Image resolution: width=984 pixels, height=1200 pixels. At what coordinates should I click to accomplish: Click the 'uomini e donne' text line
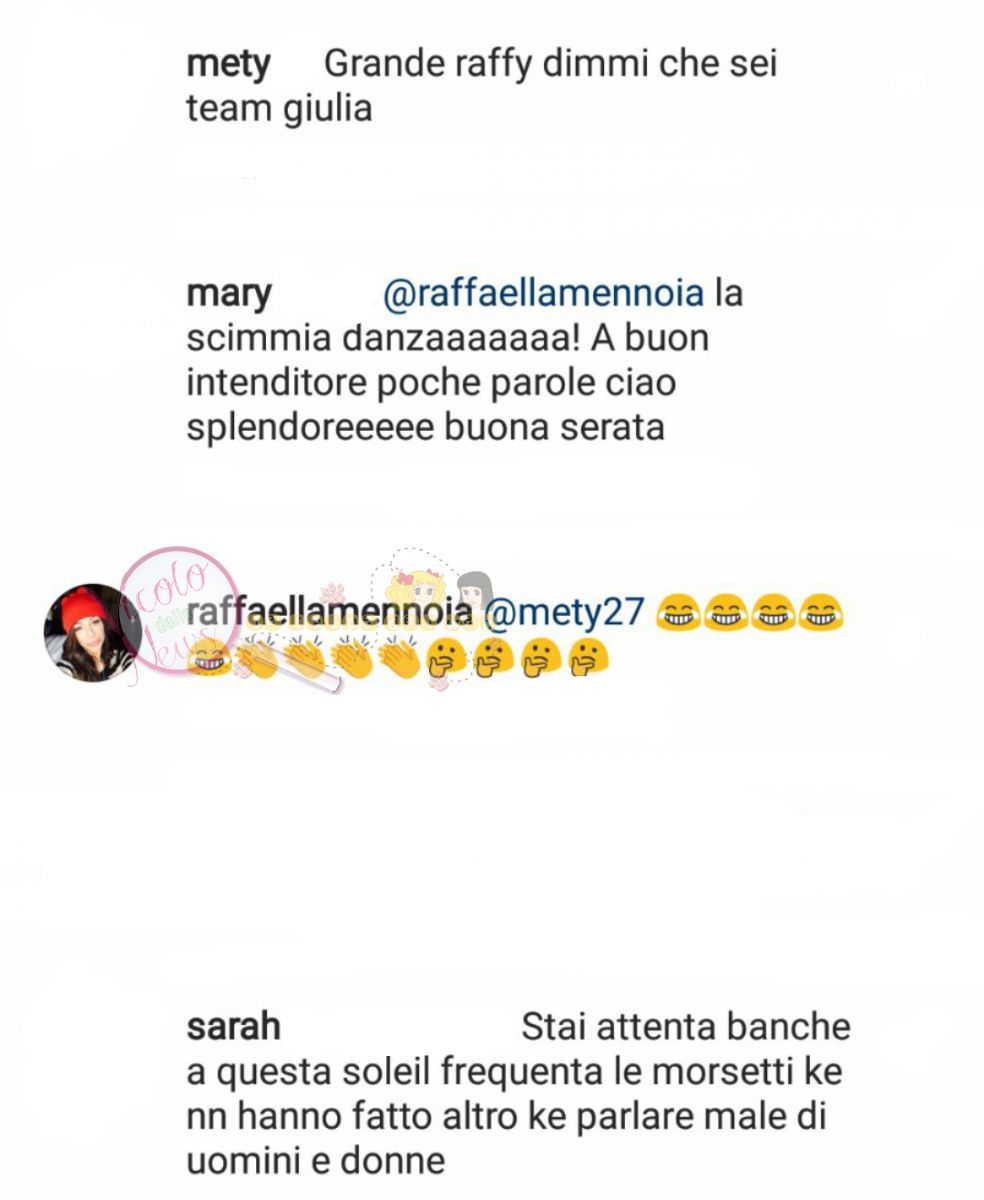click(316, 1161)
